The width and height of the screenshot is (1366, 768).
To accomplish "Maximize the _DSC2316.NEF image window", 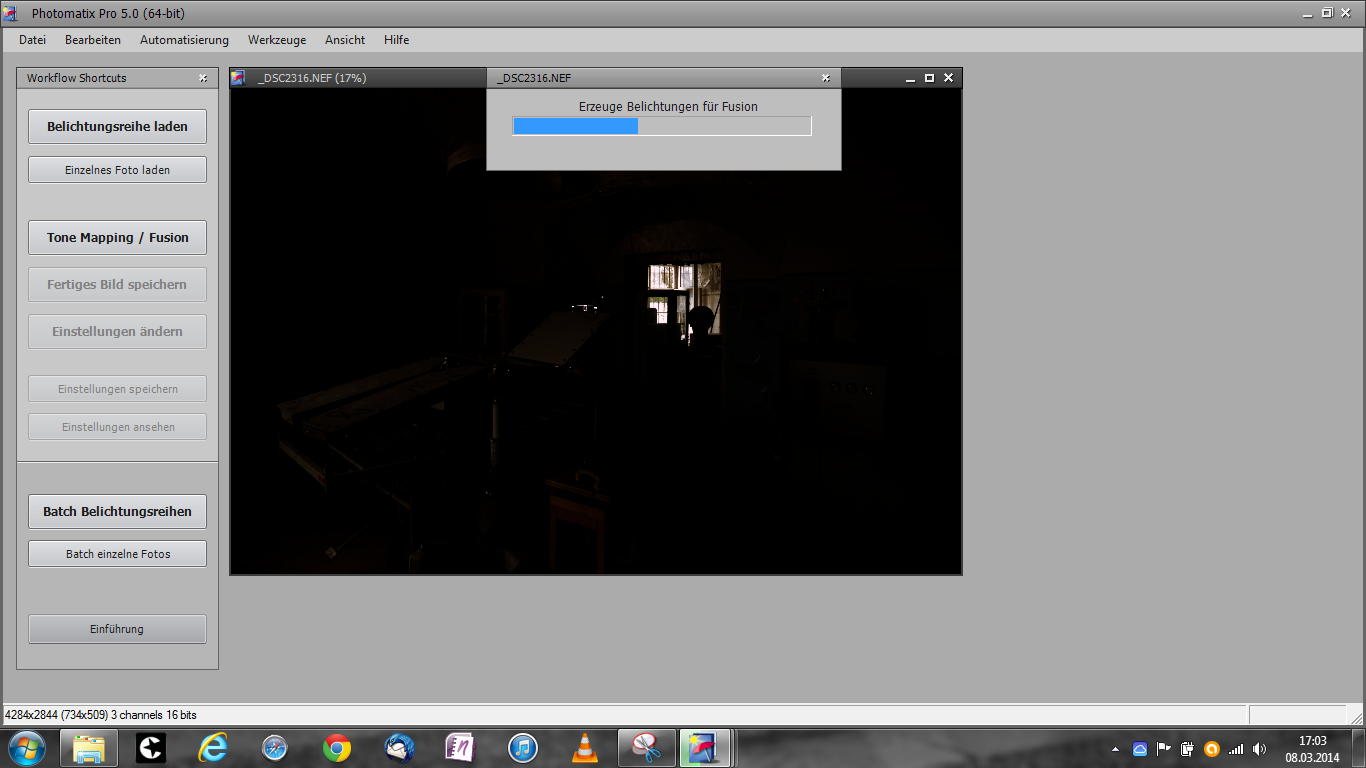I will 929,78.
